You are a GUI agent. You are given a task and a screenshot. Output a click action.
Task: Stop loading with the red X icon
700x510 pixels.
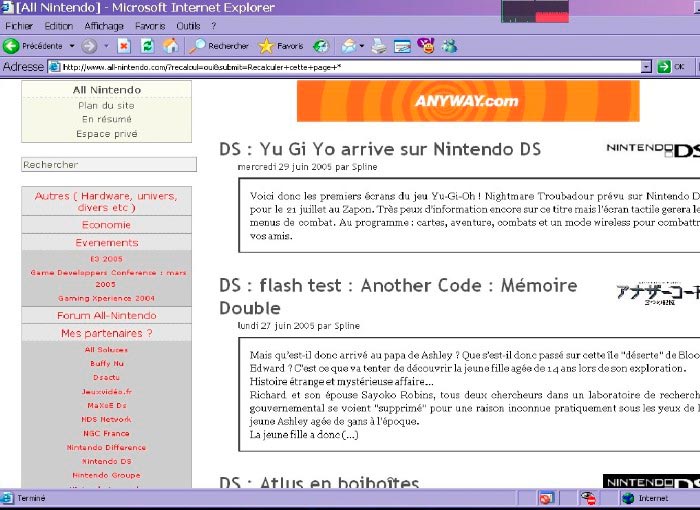[x=124, y=46]
